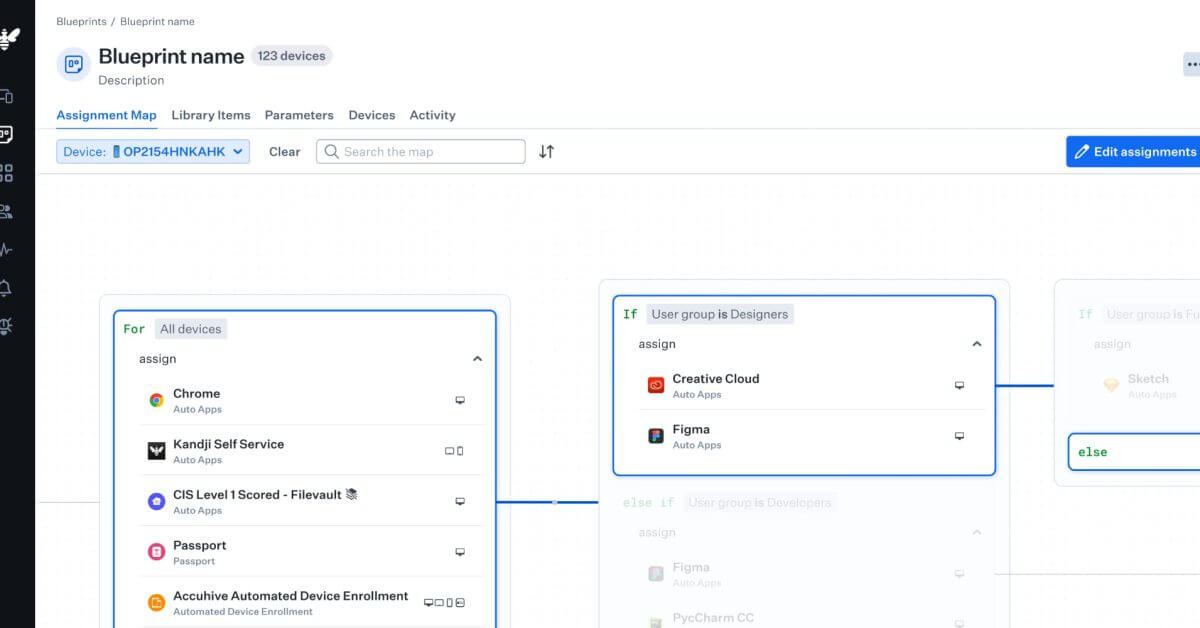Switch to the Library Items tab
This screenshot has height=628, width=1200.
tap(211, 115)
